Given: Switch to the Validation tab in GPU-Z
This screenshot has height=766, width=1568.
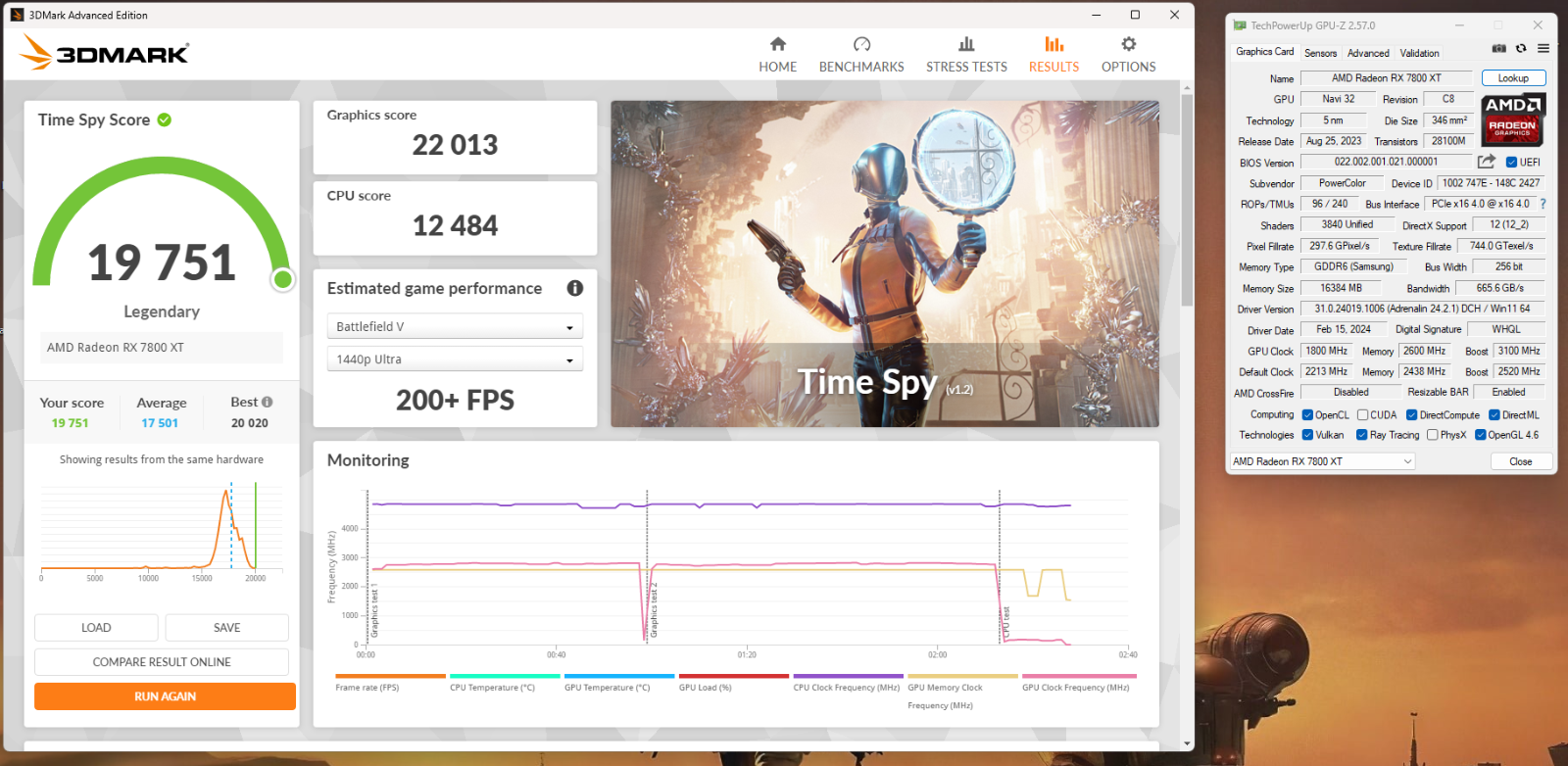Looking at the screenshot, I should point(1419,53).
